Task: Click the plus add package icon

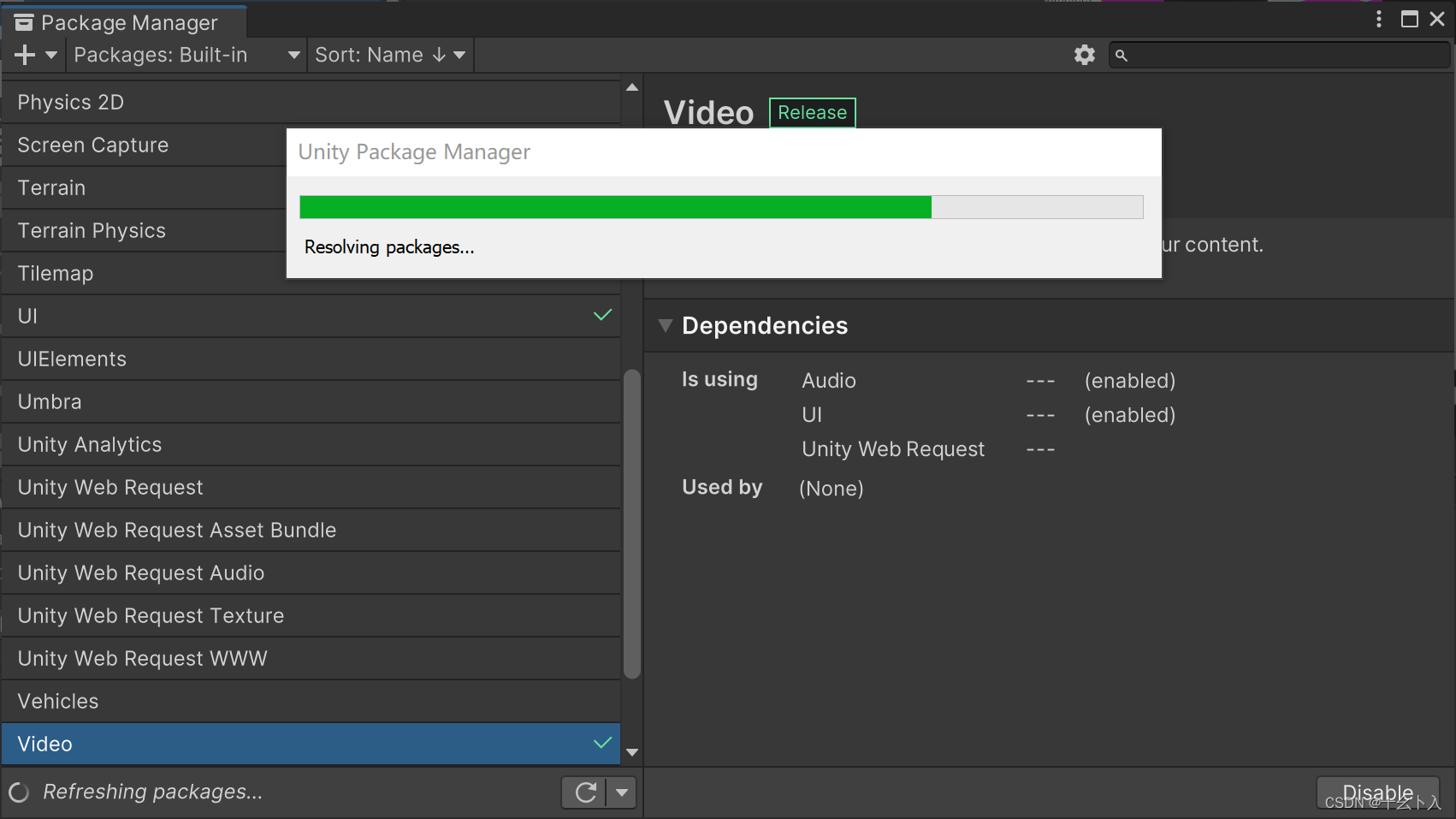Action: coord(25,55)
